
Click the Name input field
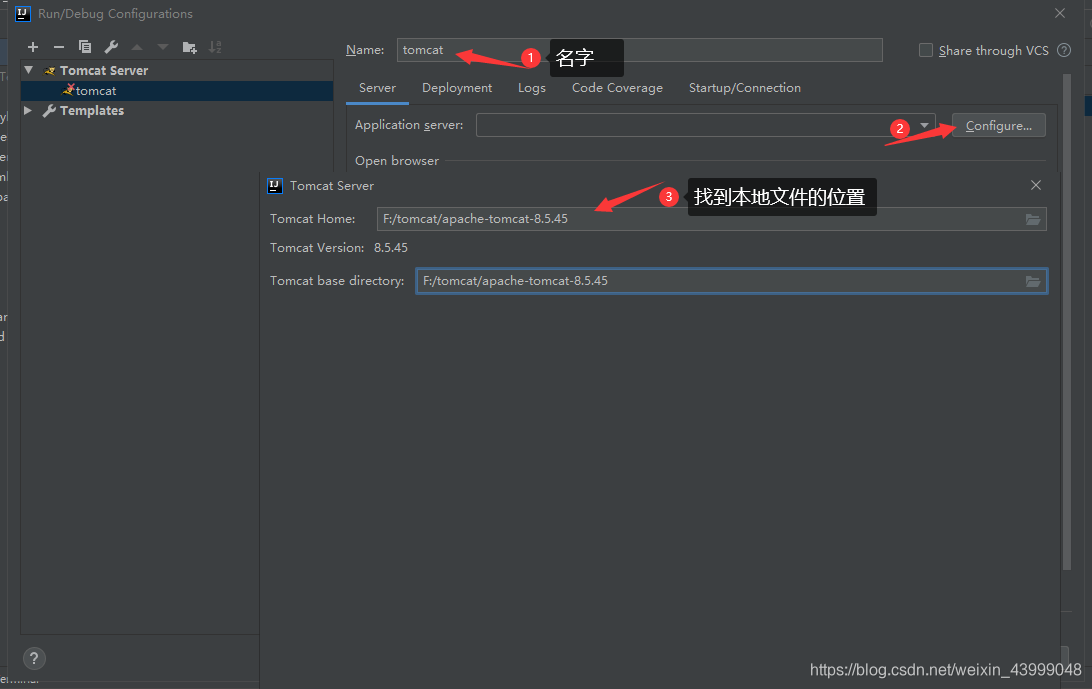point(639,50)
